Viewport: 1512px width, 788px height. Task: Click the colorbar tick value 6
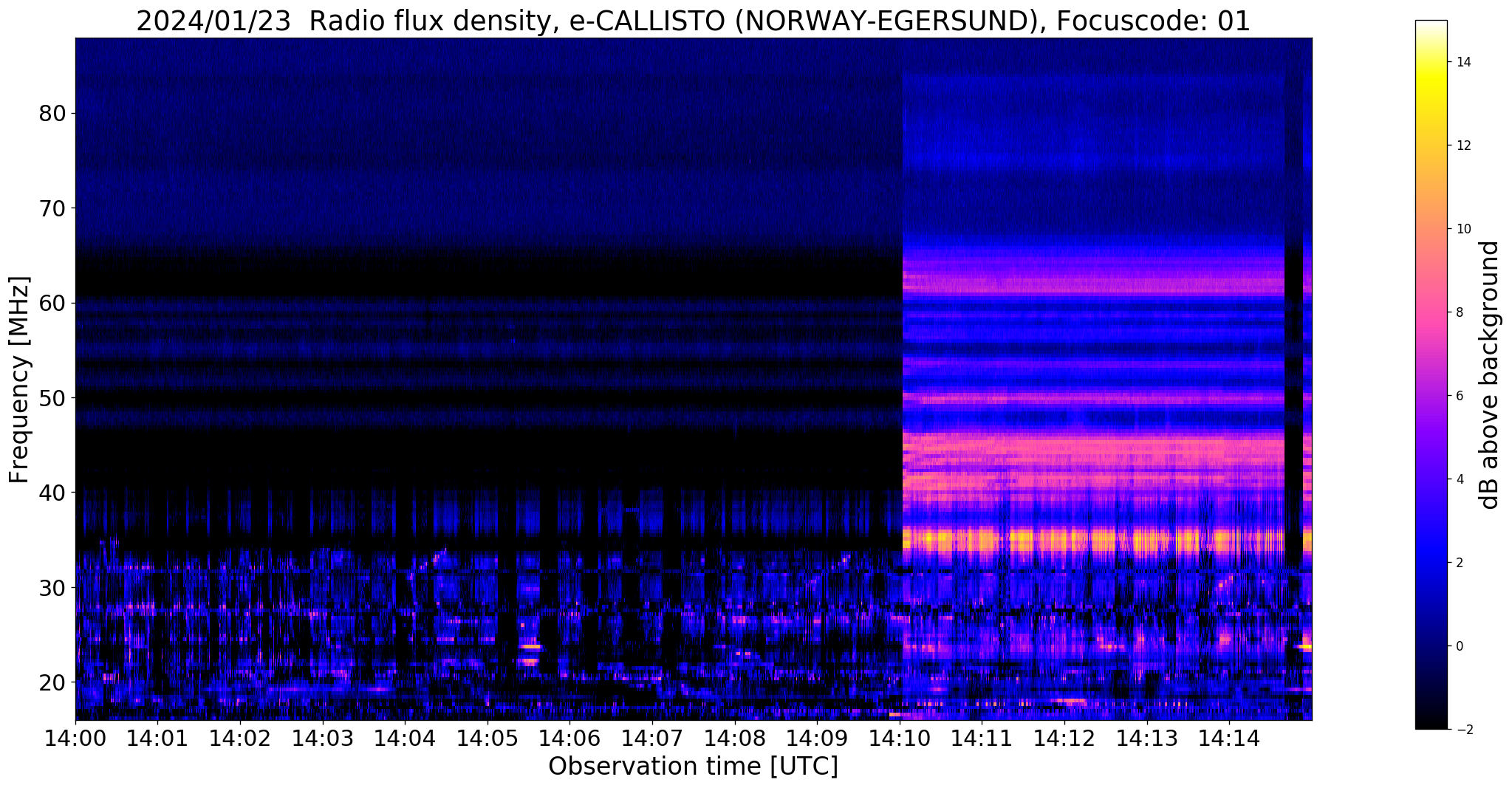pos(1459,396)
